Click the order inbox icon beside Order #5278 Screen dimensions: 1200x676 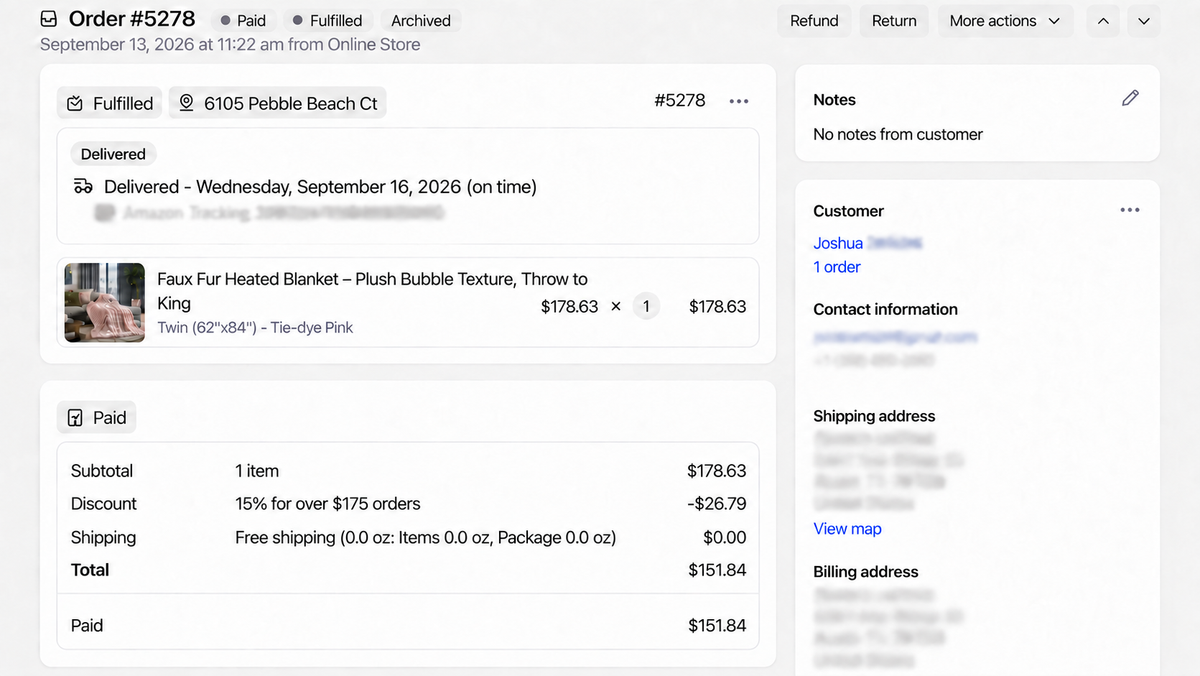tap(49, 19)
